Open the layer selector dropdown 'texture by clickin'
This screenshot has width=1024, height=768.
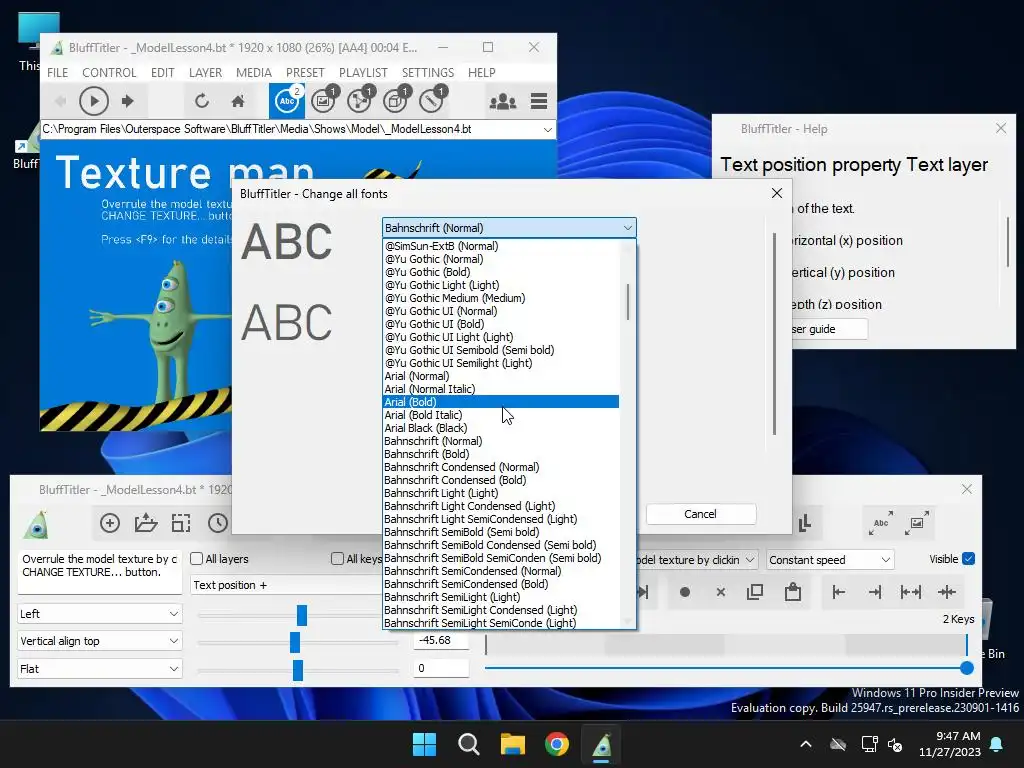pos(697,560)
